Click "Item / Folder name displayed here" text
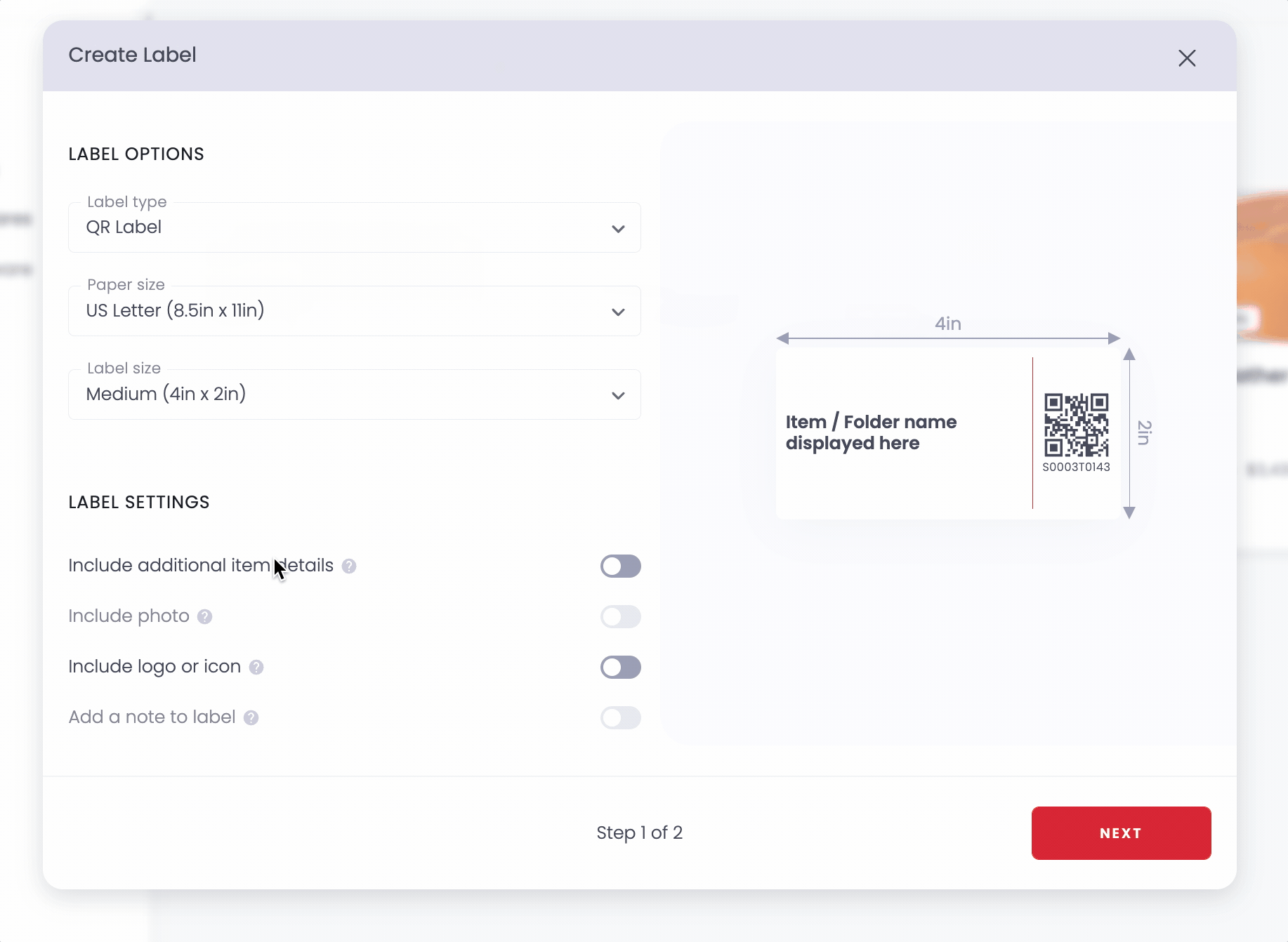Screen dimensions: 1288x942 [871, 432]
